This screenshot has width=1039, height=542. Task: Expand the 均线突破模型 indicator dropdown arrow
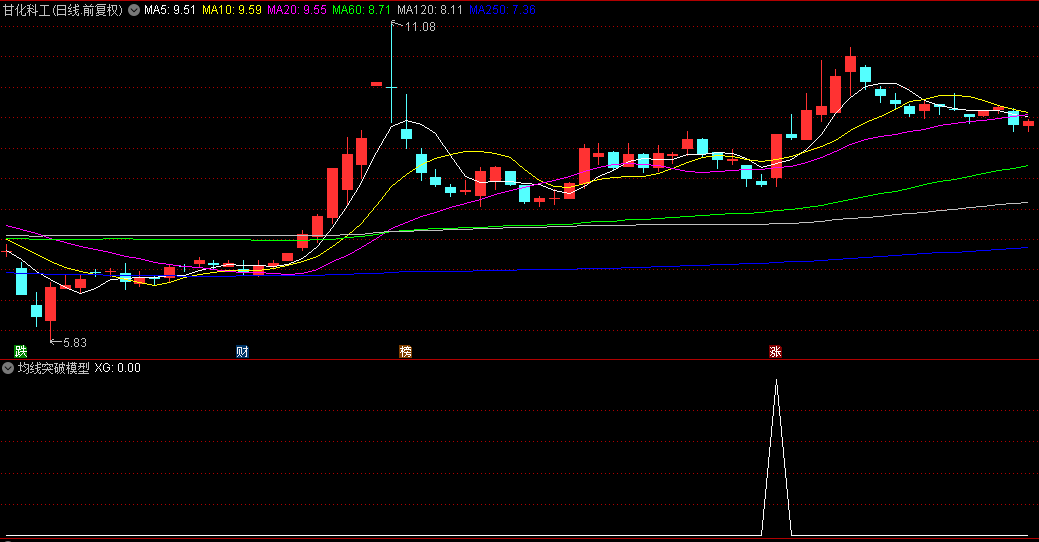click(8, 368)
